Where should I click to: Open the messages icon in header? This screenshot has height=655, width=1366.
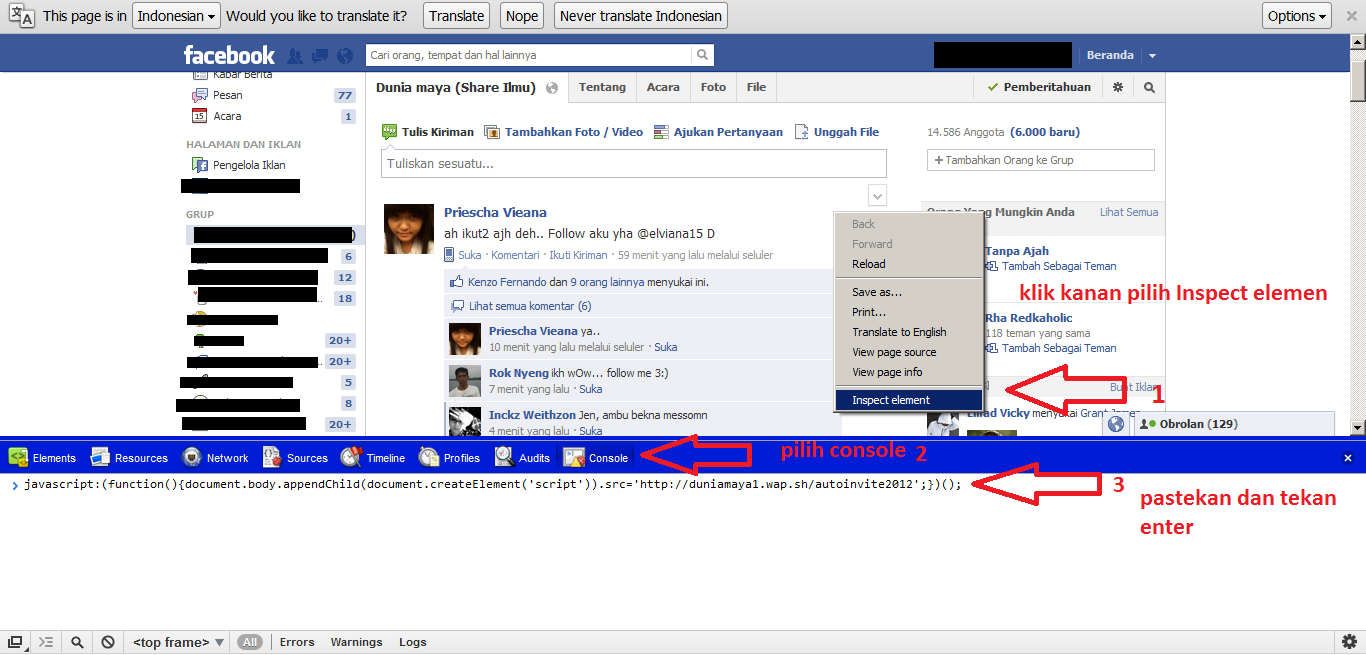click(320, 55)
